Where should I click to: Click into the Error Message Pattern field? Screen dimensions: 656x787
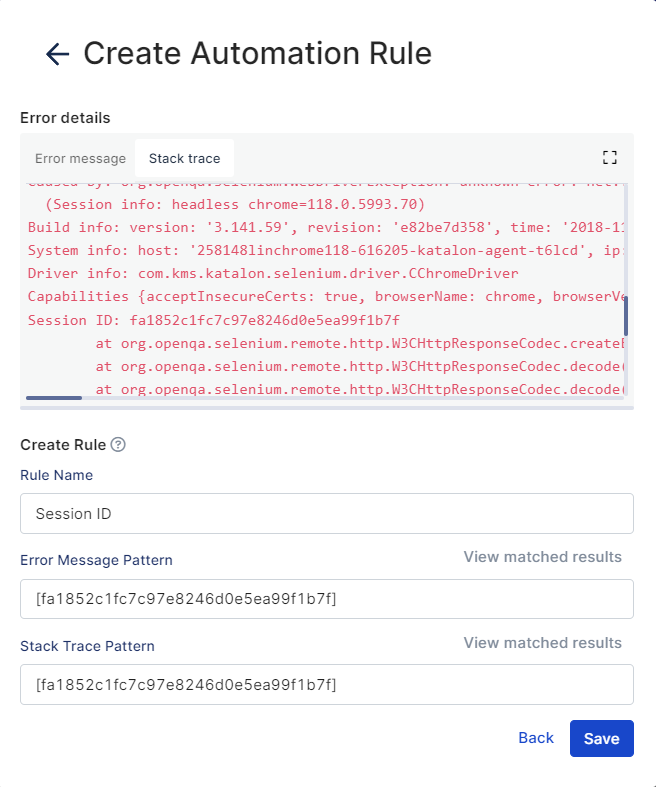pyautogui.click(x=327, y=599)
